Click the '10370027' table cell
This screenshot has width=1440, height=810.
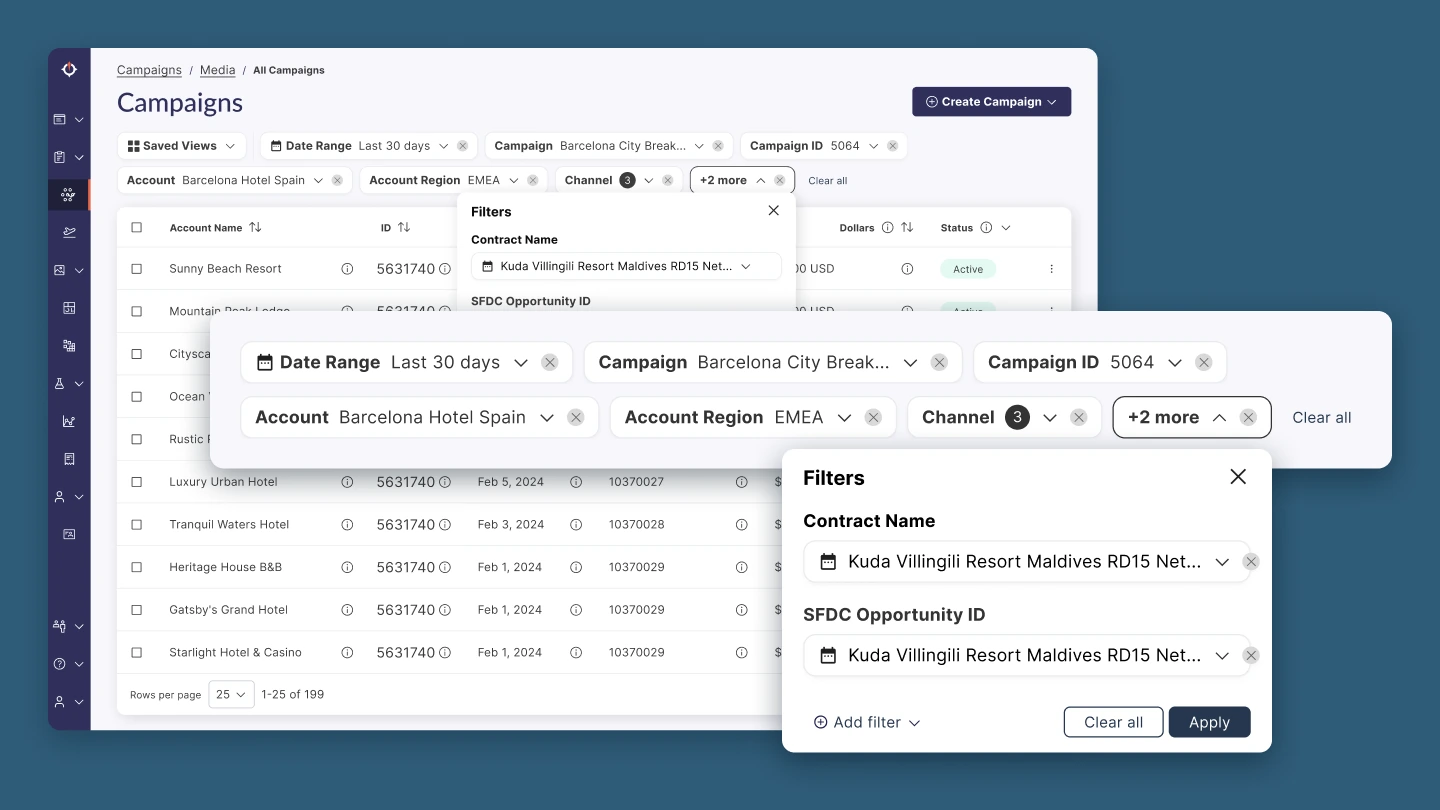pyautogui.click(x=637, y=482)
